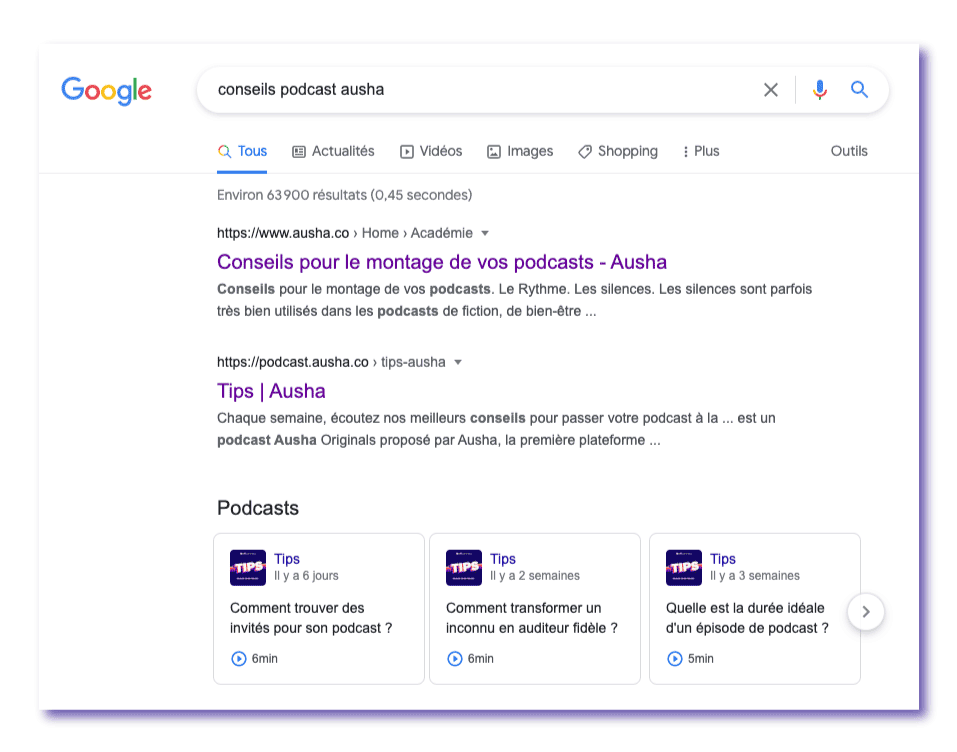
Task: Click the https://podcast.ausha.co URL breadcrumb
Action: coord(293,362)
